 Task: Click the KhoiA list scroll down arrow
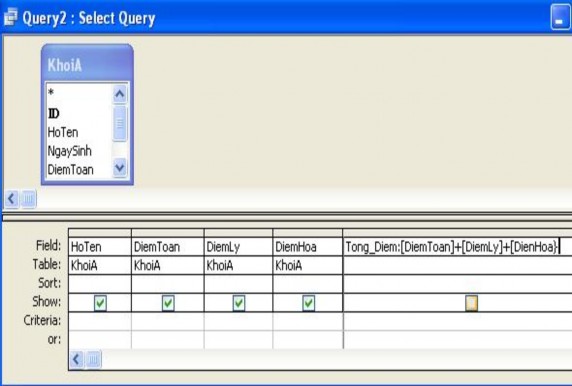point(120,167)
